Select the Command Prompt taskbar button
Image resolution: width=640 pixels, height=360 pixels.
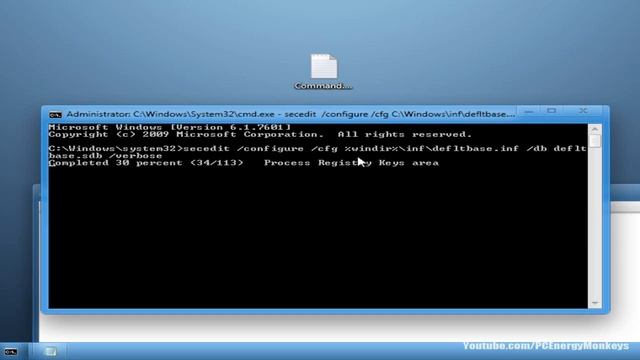(x=11, y=351)
